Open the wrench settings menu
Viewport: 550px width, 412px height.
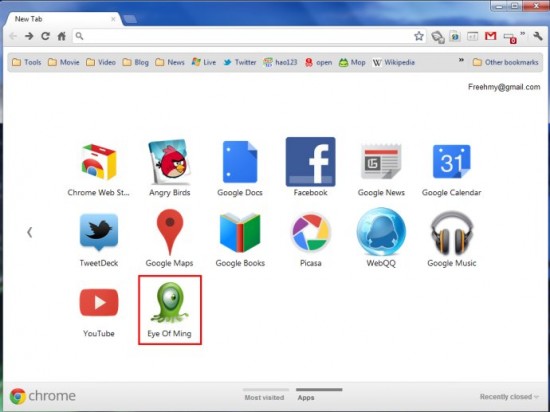click(x=538, y=36)
